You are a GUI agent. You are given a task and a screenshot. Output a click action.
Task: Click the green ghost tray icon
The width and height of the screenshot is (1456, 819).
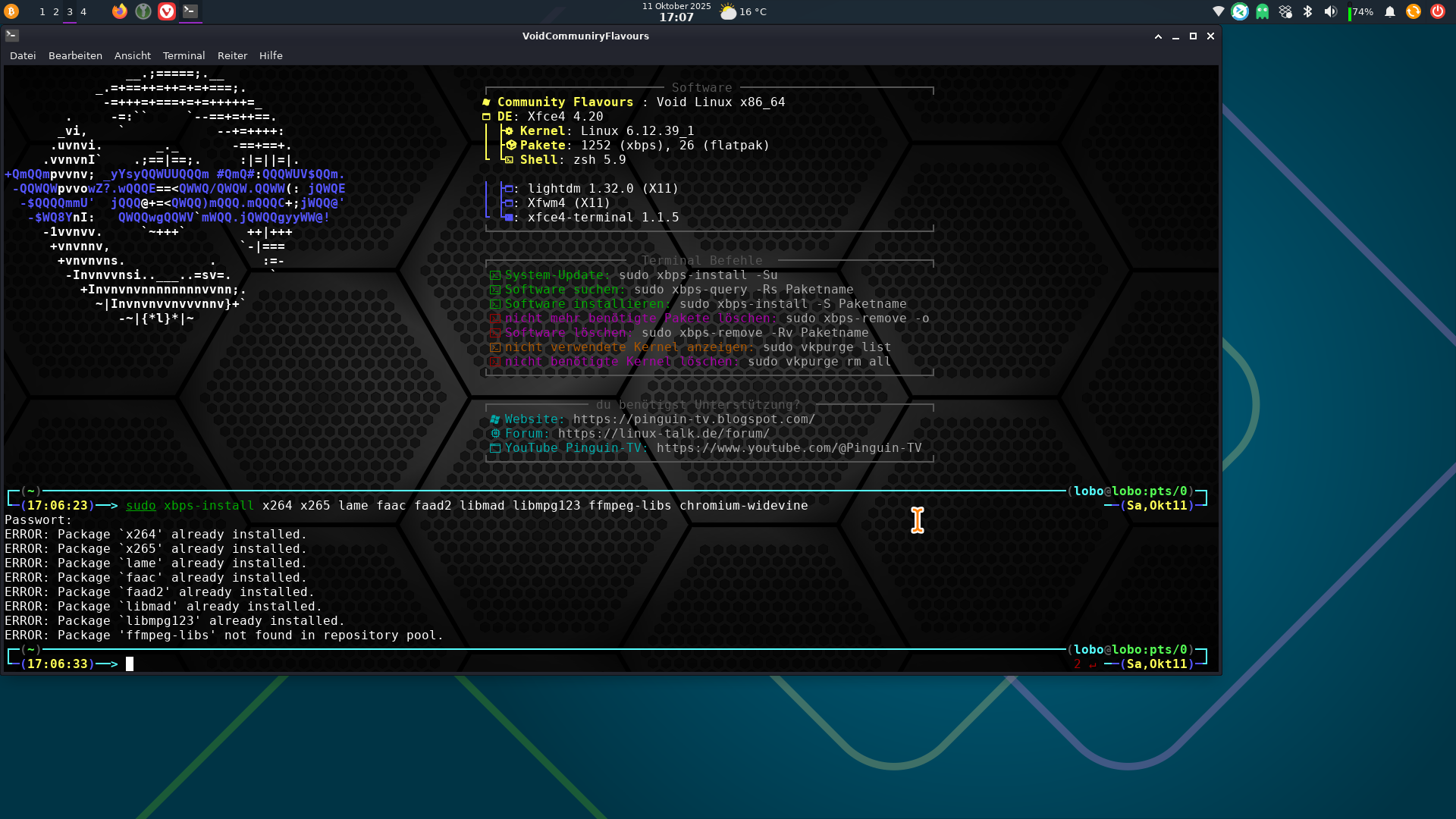point(1263,11)
